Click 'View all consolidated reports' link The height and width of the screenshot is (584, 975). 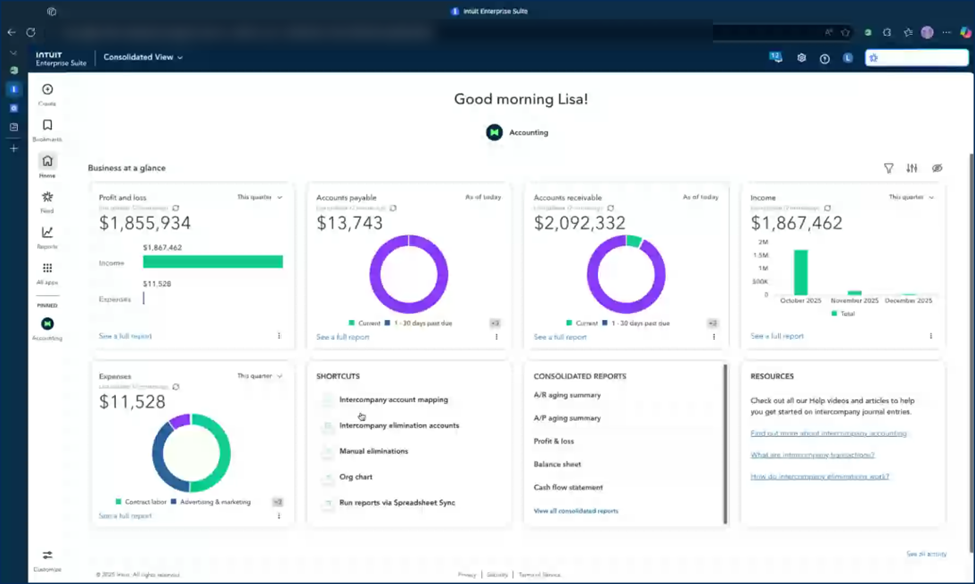[x=576, y=511]
